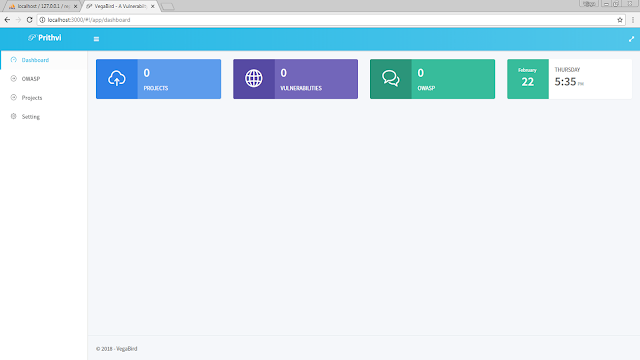Click the 0 Vulnerabilities card text
This screenshot has width=640, height=360.
pyautogui.click(x=301, y=80)
